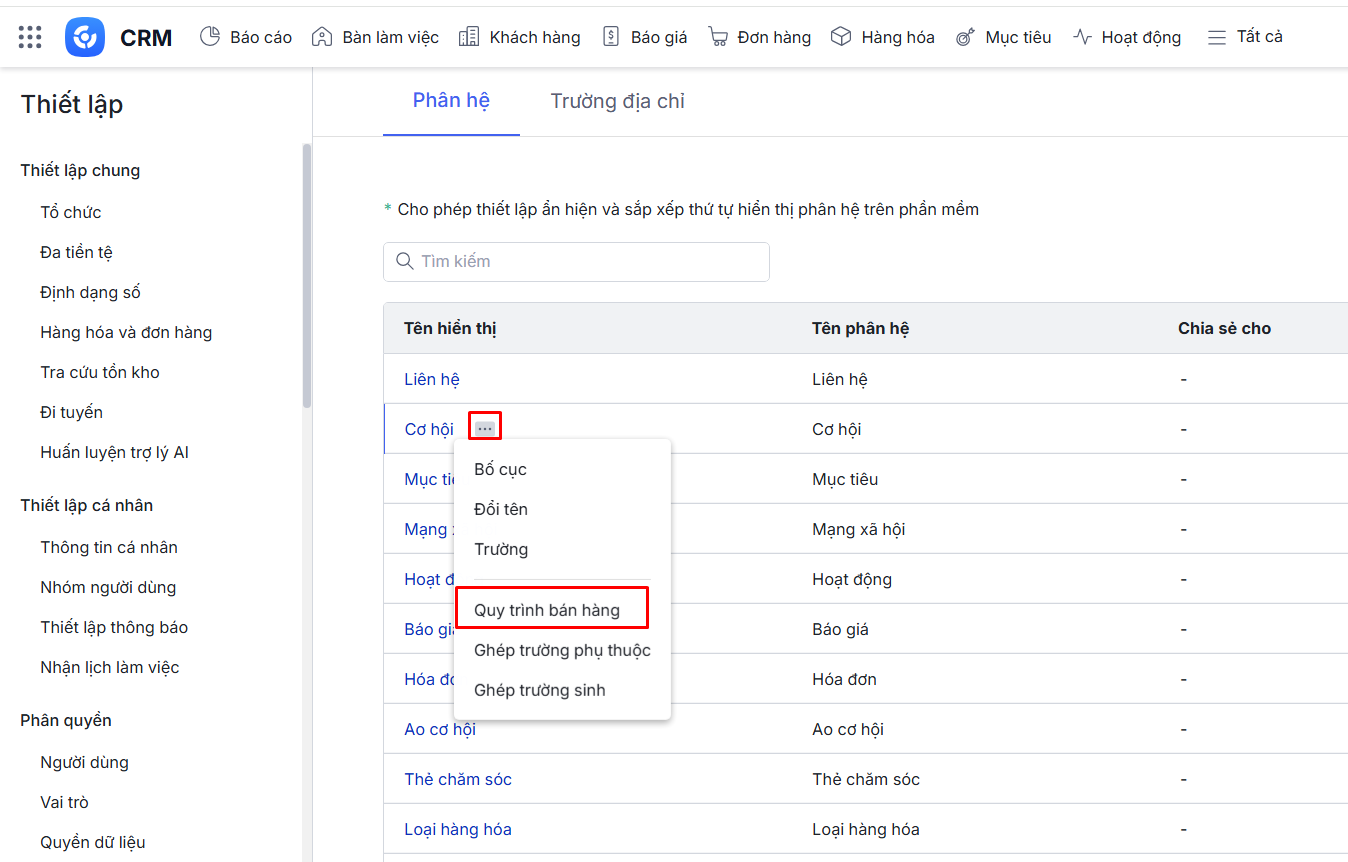
Task: Open Khách hàng customers module
Action: click(519, 37)
